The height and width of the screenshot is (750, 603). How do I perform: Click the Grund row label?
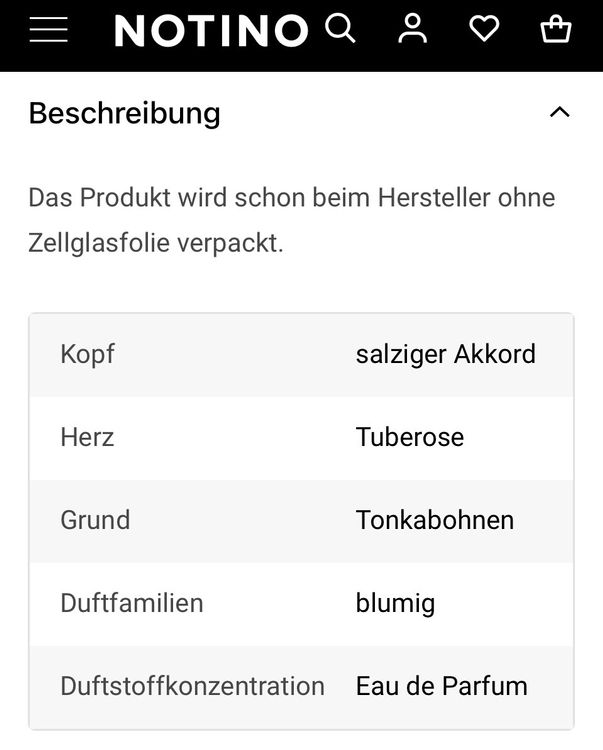pos(95,520)
